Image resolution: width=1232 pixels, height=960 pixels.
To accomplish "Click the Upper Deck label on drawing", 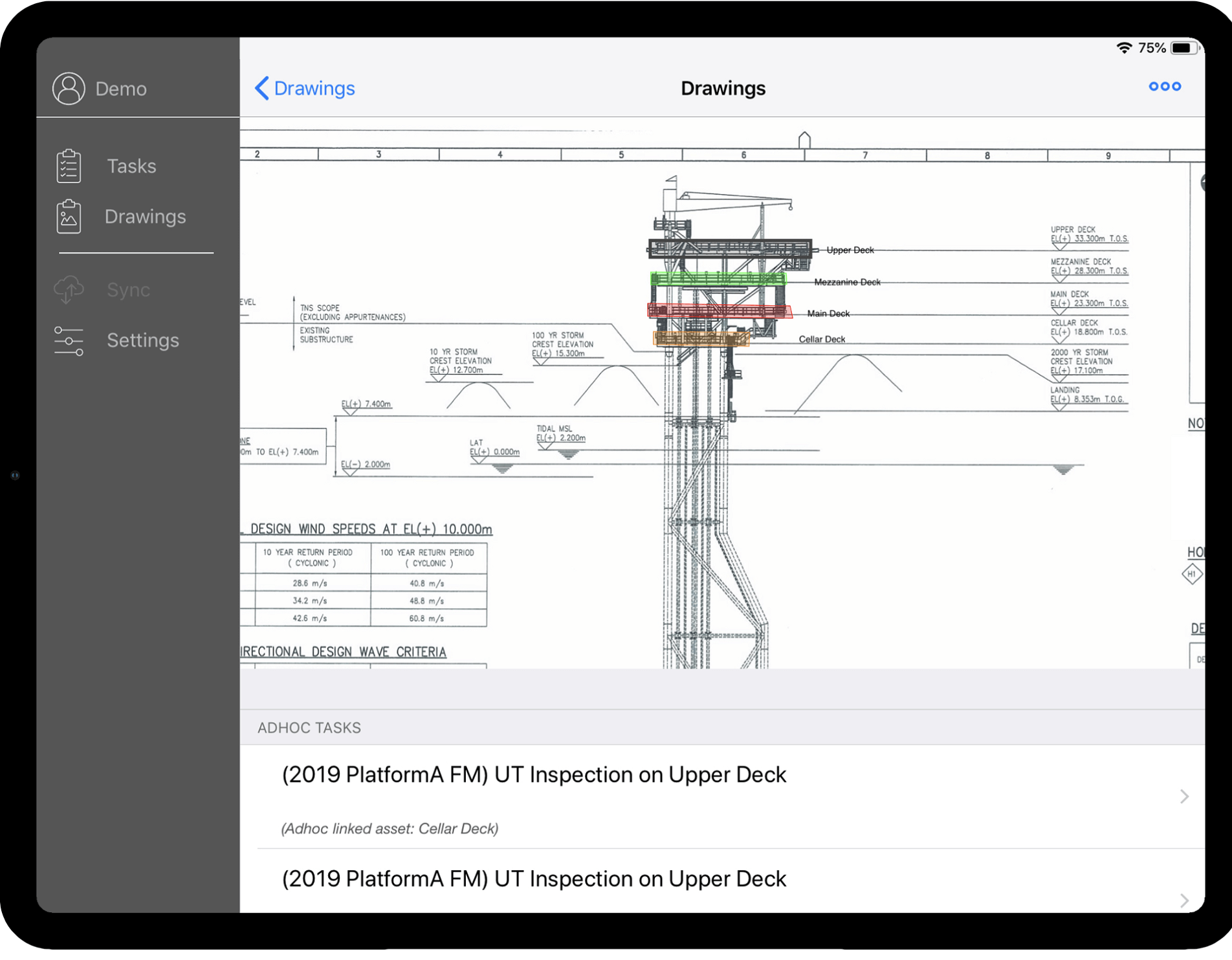I will tap(850, 250).
